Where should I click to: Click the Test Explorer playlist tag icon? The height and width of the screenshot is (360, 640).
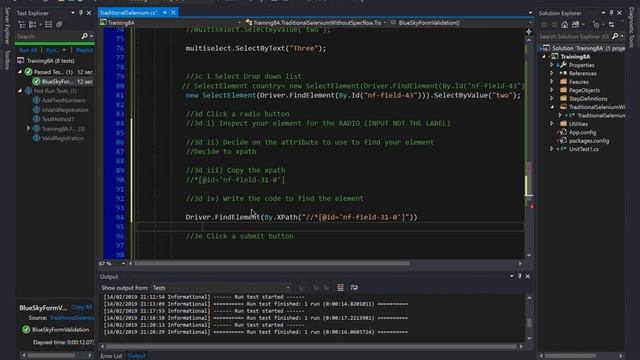point(59,25)
